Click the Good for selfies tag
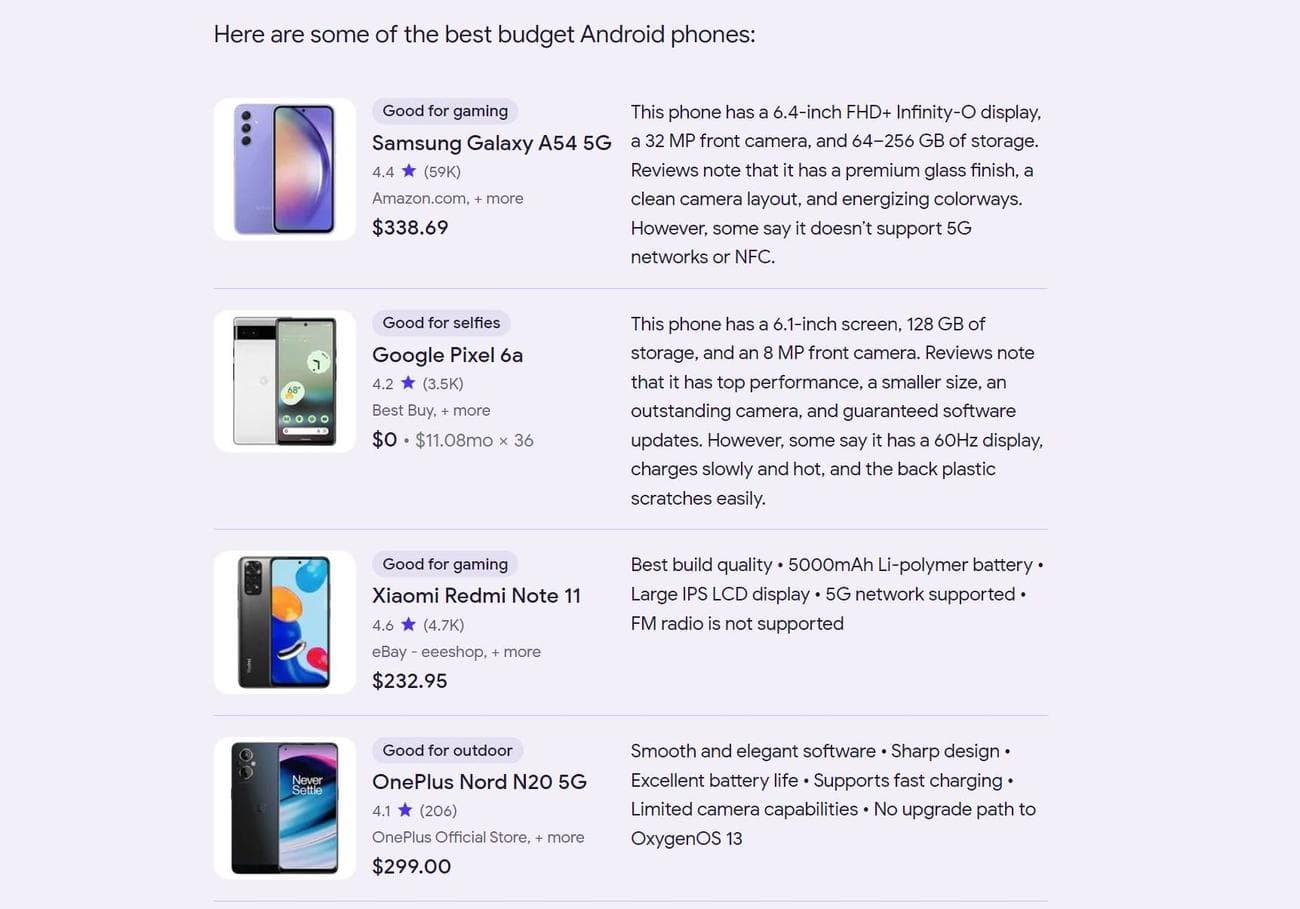The image size is (1300, 909). pos(441,323)
